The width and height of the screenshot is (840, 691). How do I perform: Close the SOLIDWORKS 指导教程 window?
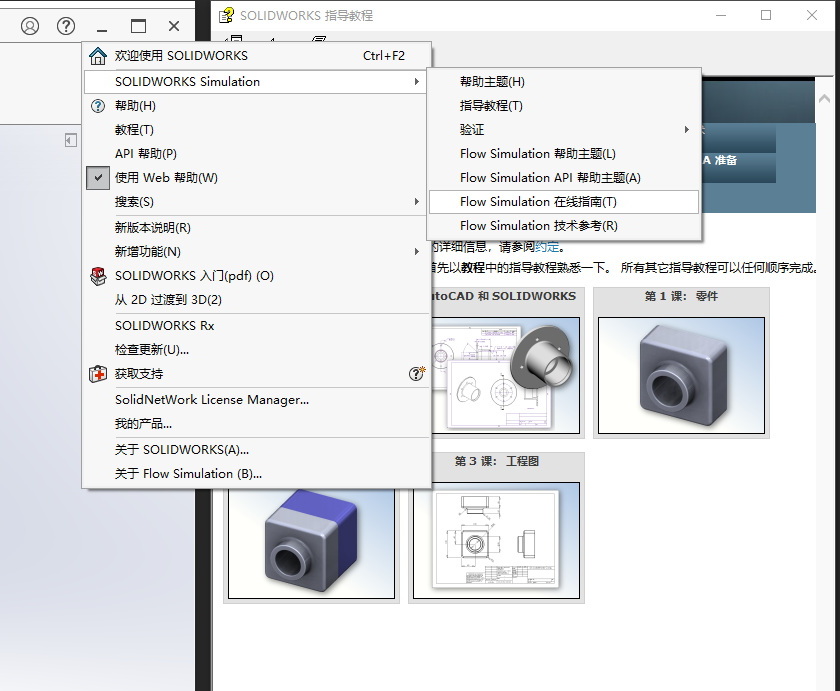812,15
